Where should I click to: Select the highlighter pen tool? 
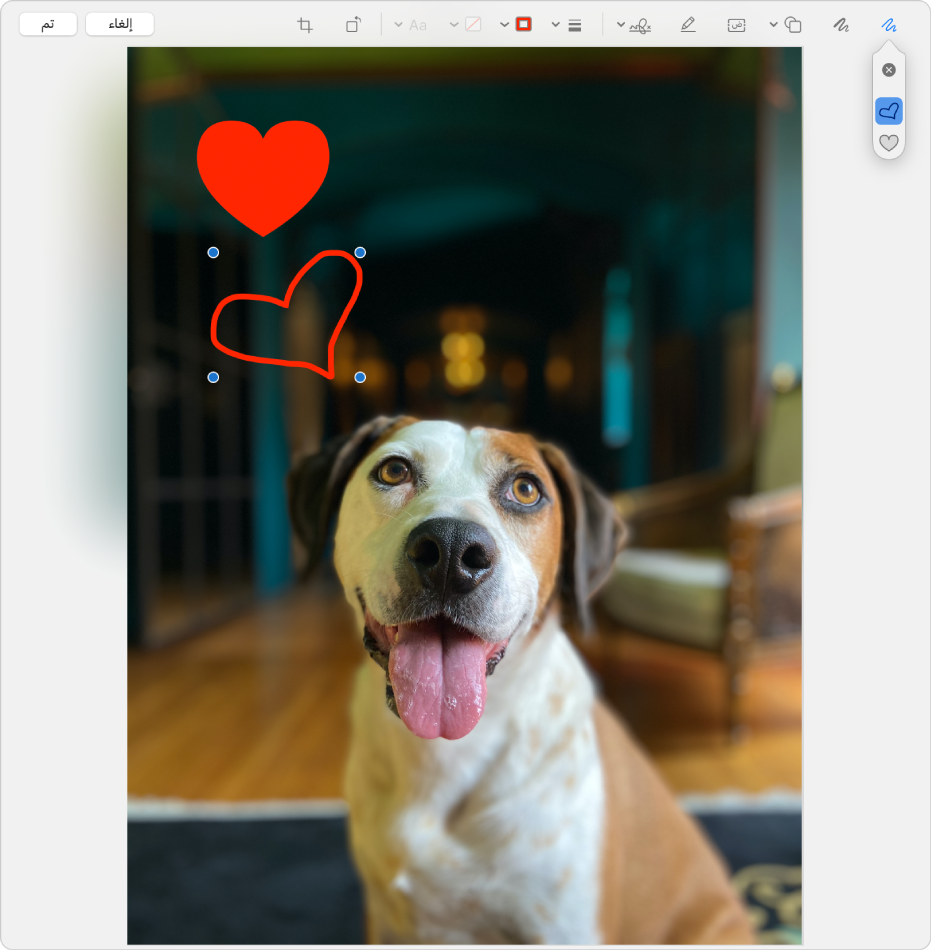(x=687, y=25)
